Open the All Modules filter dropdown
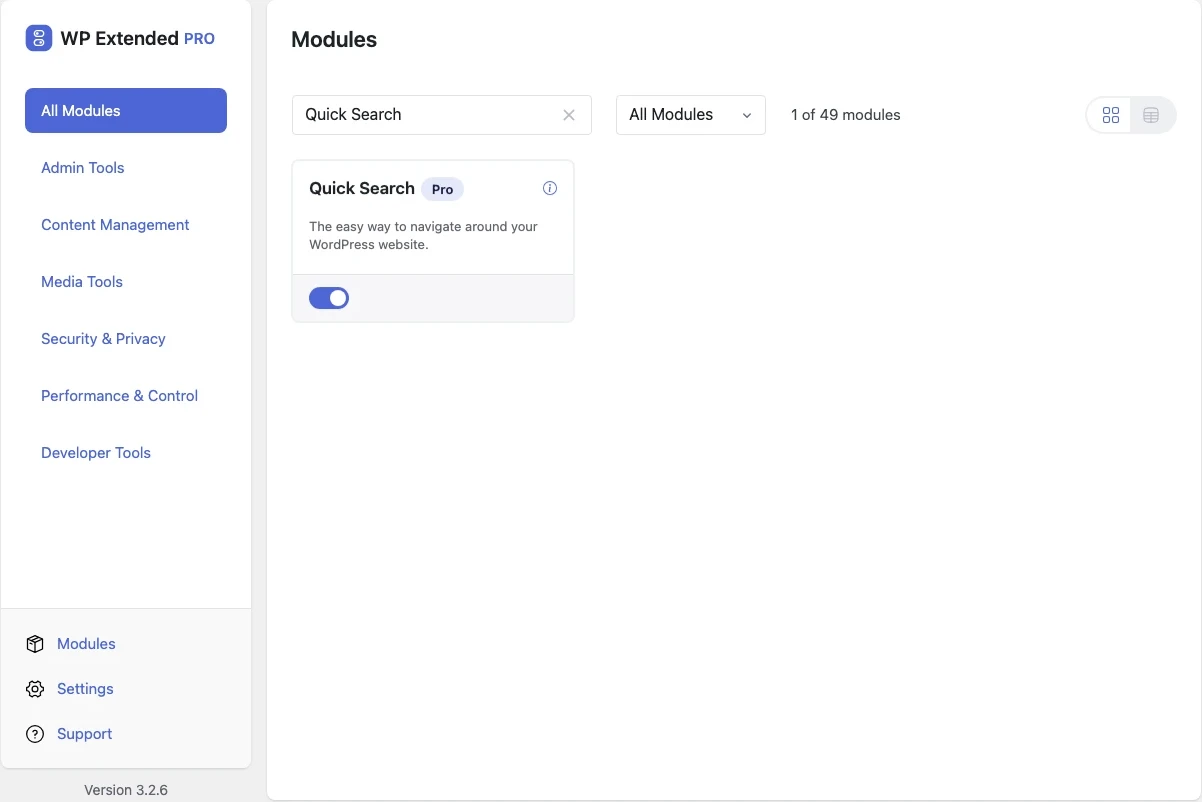1202x802 pixels. point(691,115)
